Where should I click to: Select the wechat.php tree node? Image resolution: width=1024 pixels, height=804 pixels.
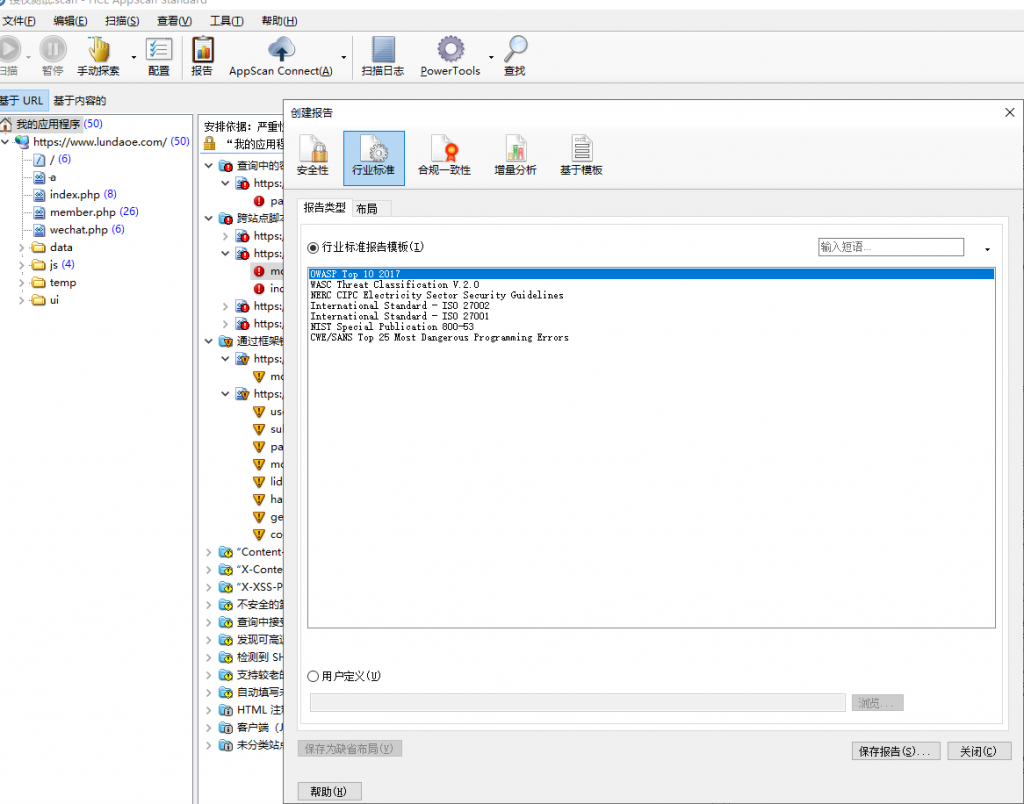pos(78,230)
